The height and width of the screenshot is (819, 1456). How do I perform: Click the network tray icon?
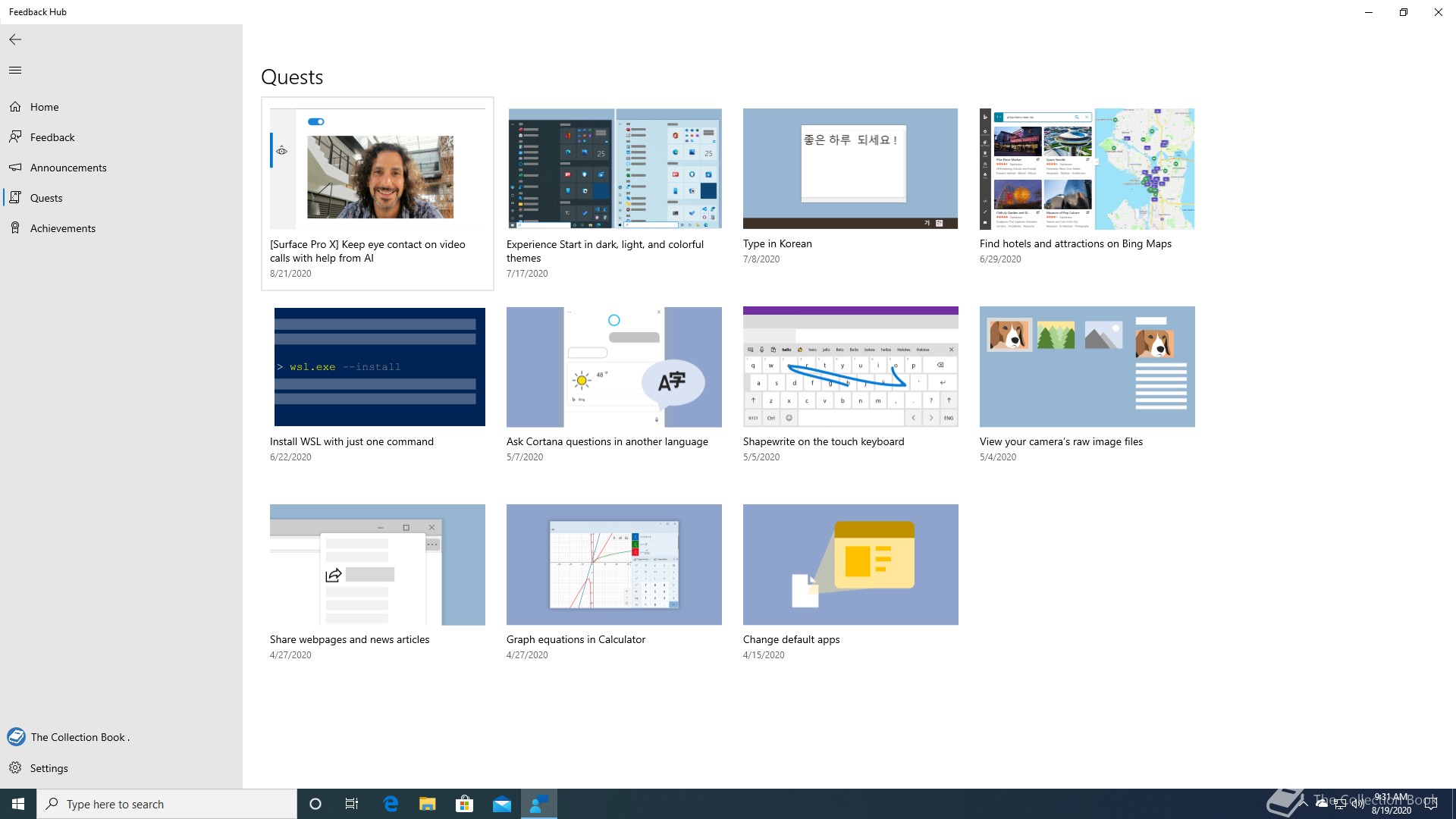(1340, 804)
